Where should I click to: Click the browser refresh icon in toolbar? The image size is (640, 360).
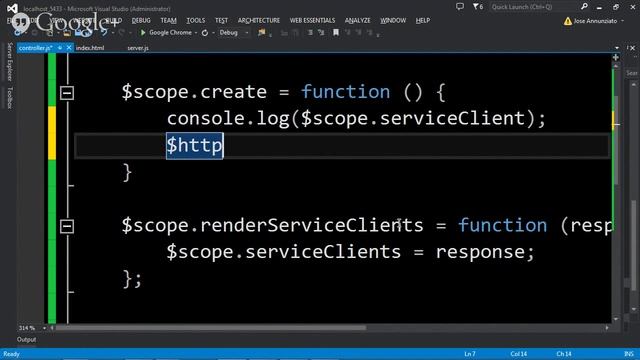[x=205, y=33]
